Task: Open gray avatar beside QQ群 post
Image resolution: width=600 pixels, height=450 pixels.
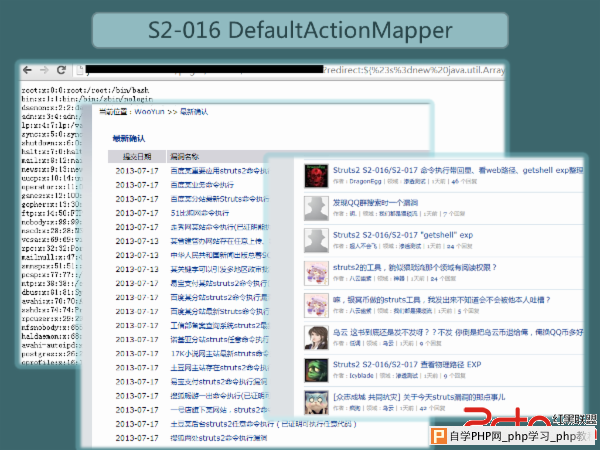Action: click(316, 208)
